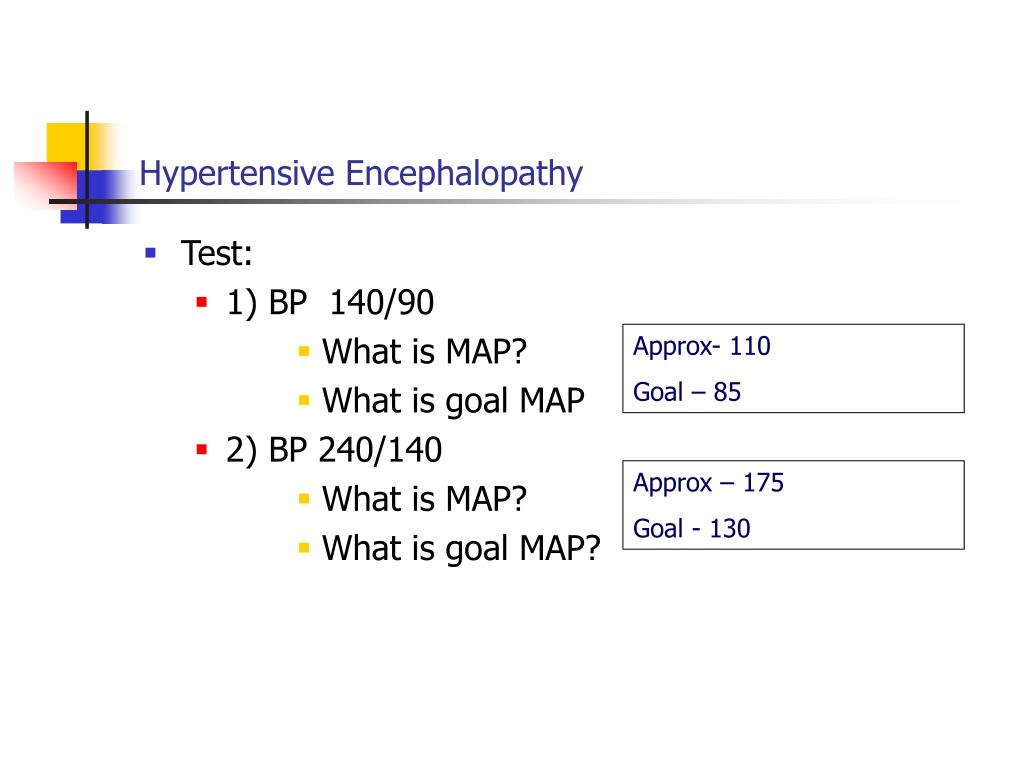Select the Test: text line
Screen dimensions: 1024x768
point(217,253)
